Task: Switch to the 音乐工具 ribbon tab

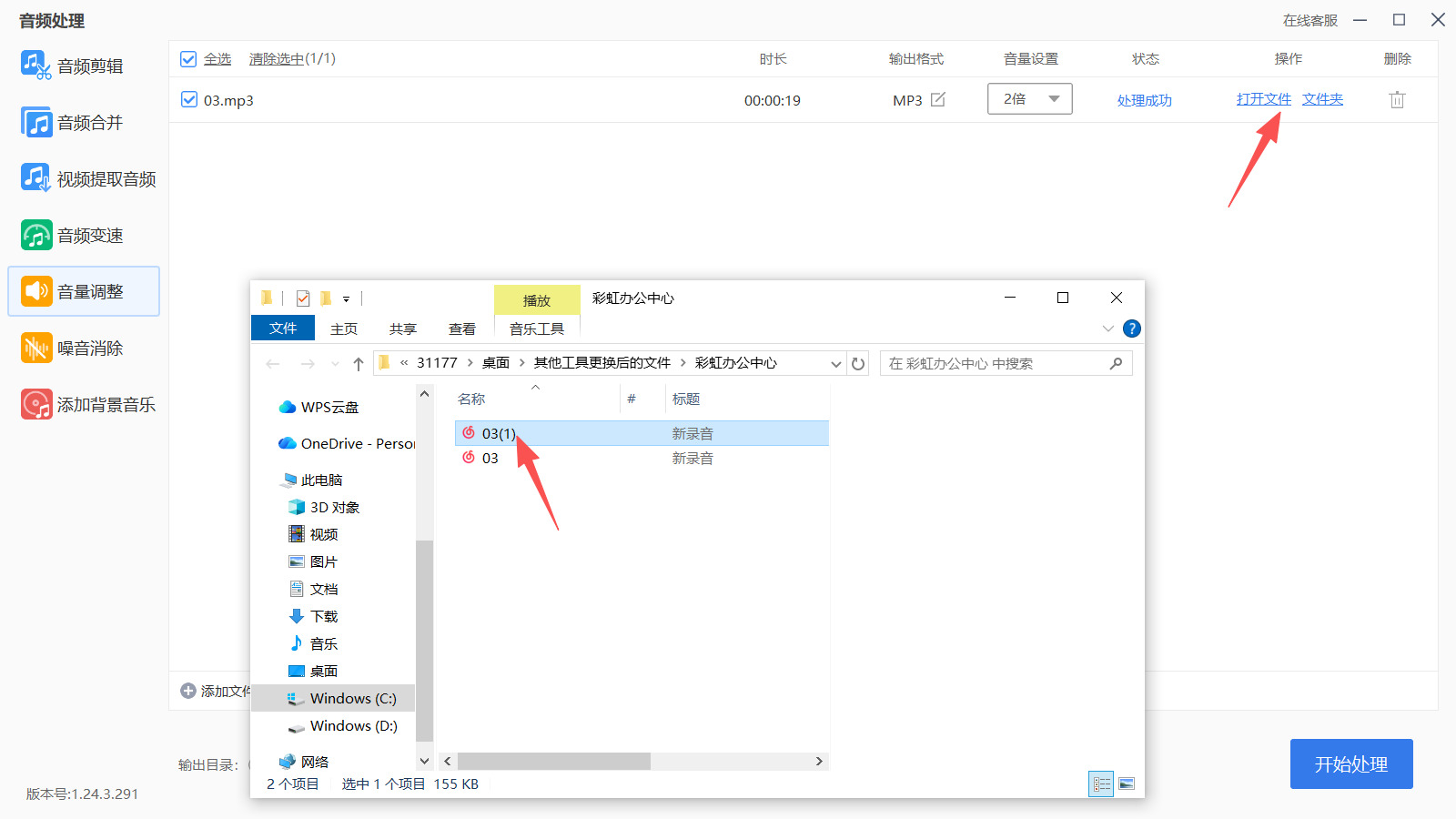Action: click(x=537, y=329)
